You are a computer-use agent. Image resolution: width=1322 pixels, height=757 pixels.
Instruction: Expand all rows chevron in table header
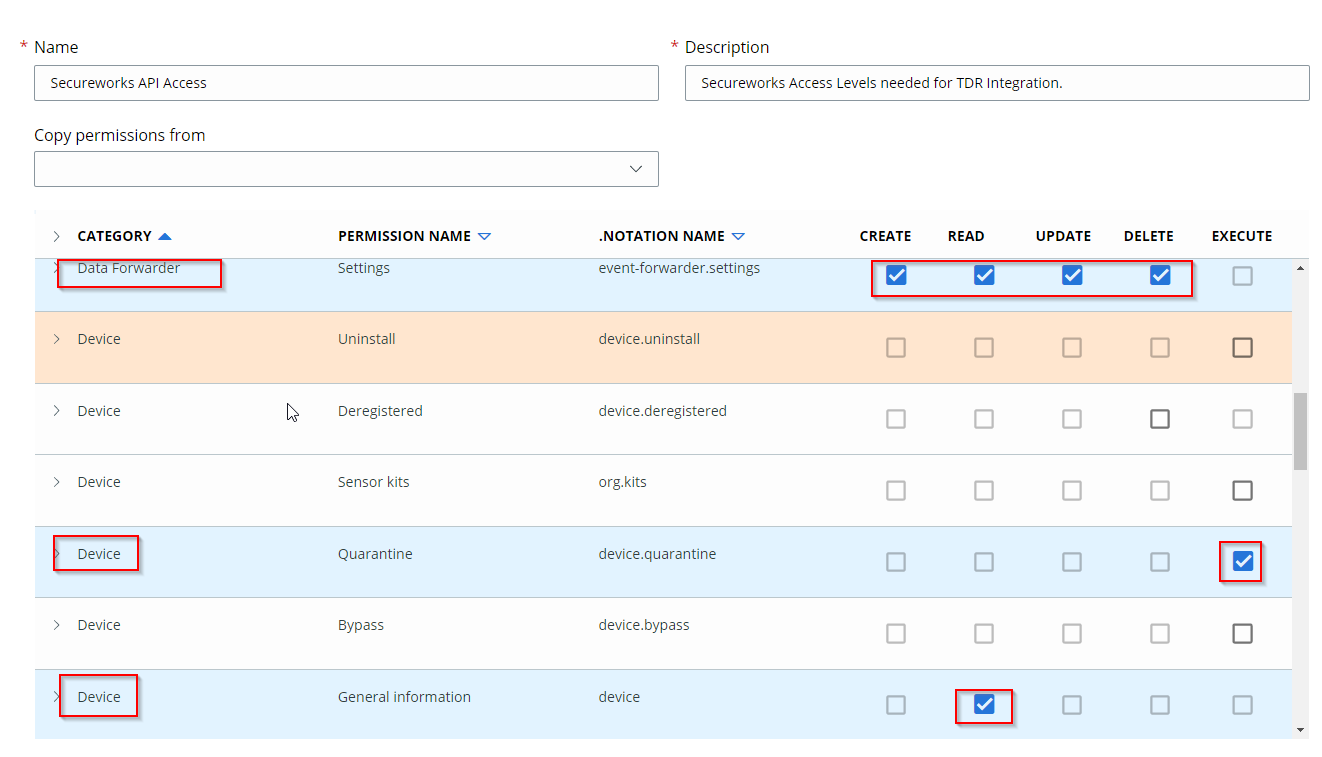(56, 237)
